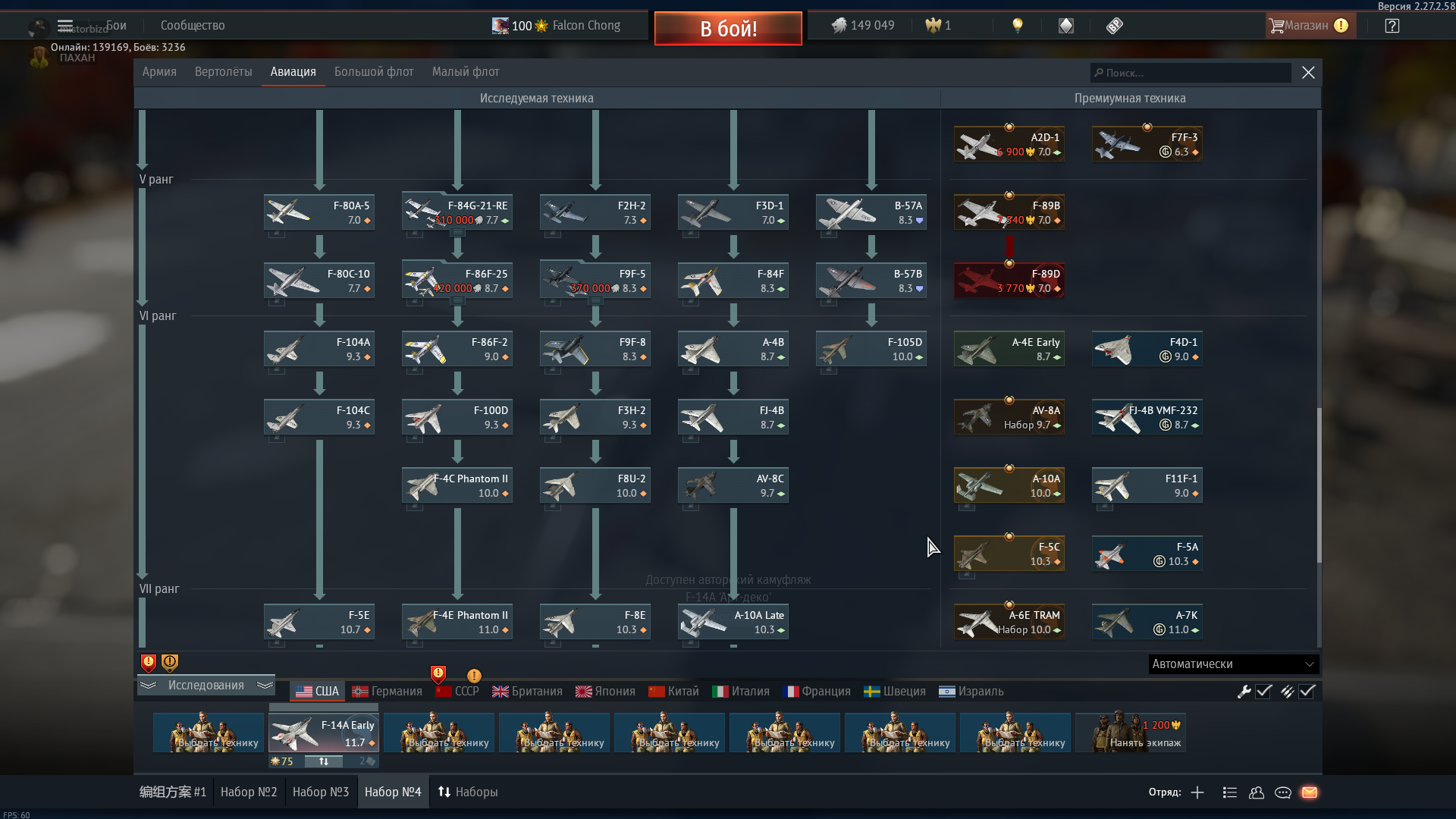This screenshot has height=819, width=1456.
Task: Open the hamburger main menu
Action: (65, 25)
